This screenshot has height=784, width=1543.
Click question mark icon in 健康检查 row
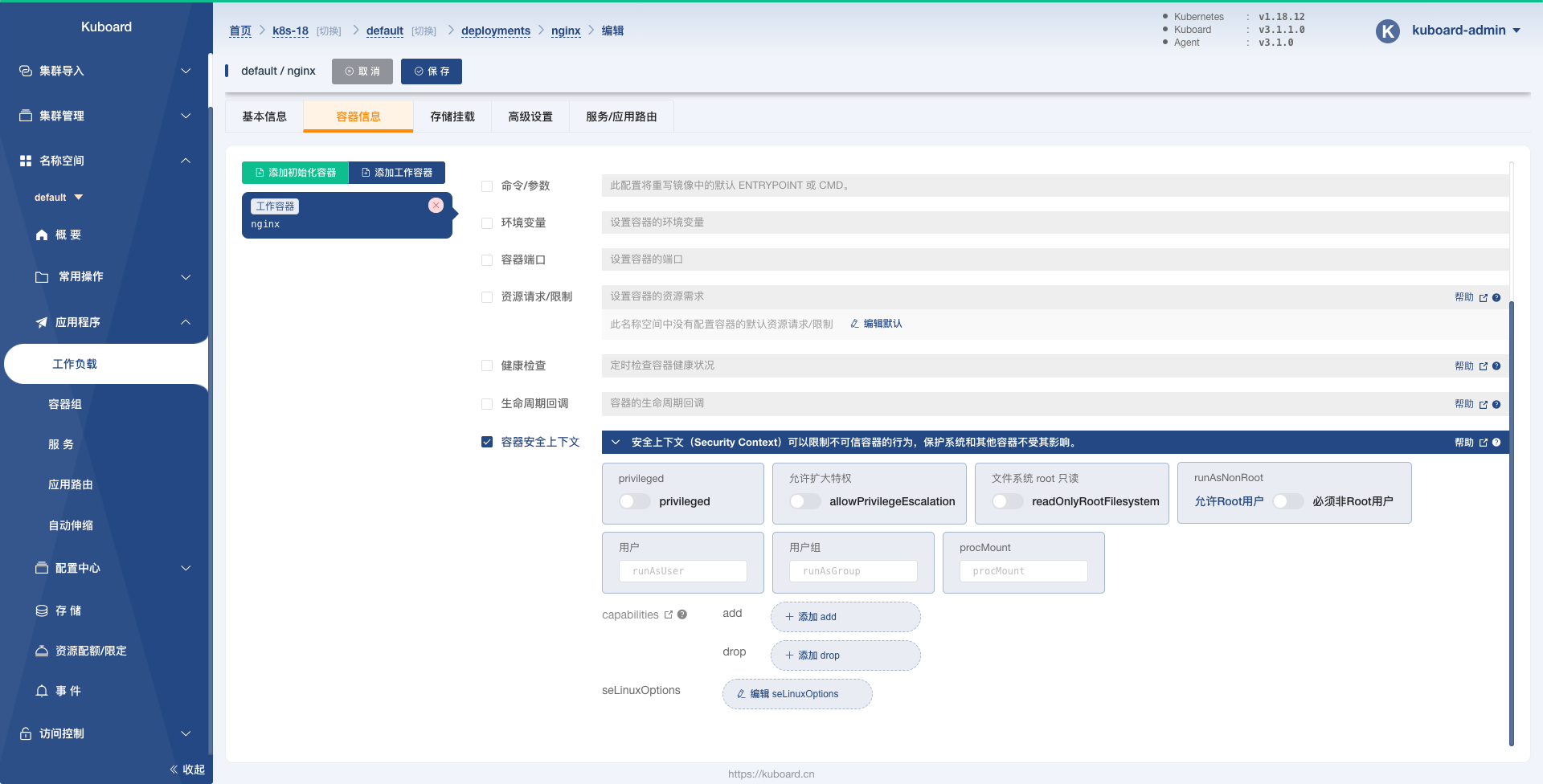pos(1496,366)
